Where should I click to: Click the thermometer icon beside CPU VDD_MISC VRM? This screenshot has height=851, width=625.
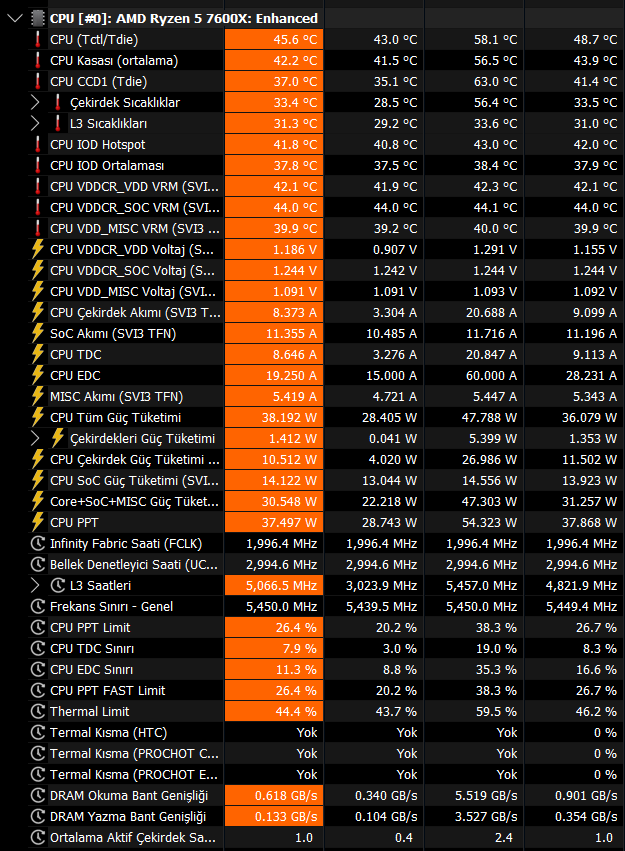(x=37, y=228)
